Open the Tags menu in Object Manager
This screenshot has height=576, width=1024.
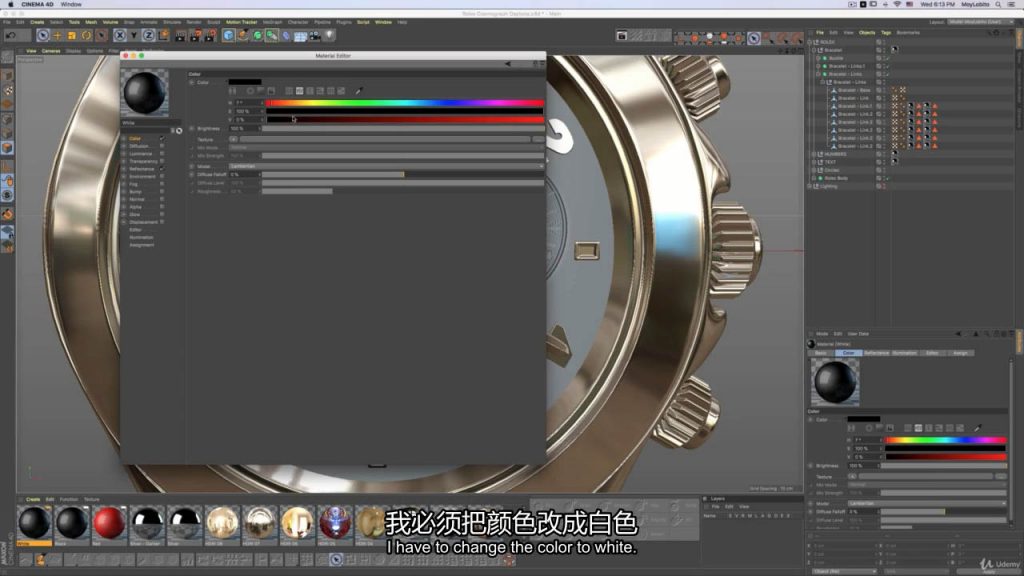(886, 33)
